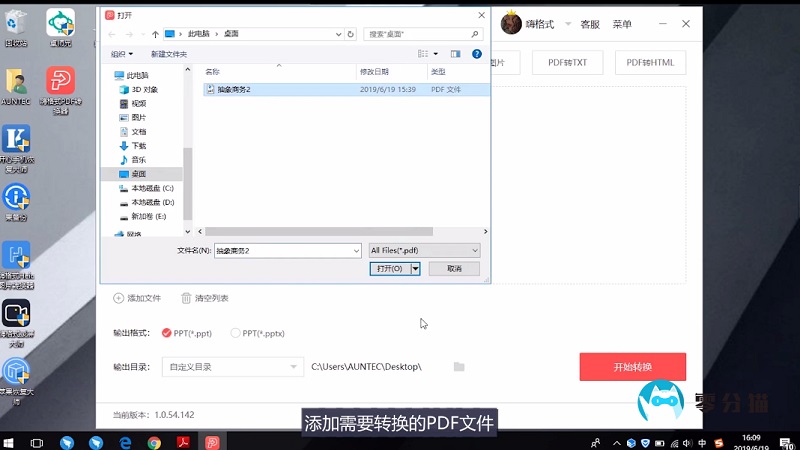
Task: Select PPT(*.ppt) output format
Action: pos(166,333)
